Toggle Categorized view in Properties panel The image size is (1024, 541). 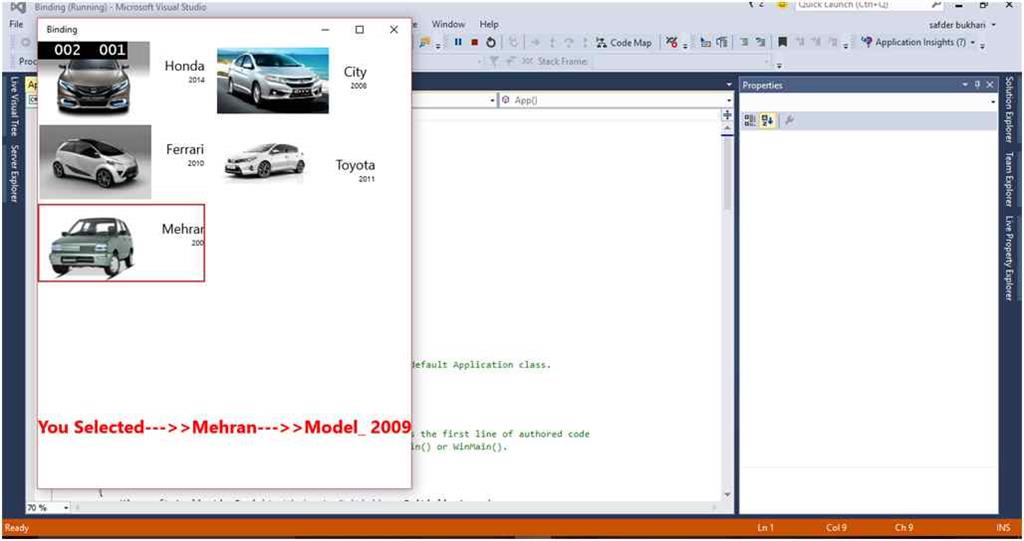[750, 120]
